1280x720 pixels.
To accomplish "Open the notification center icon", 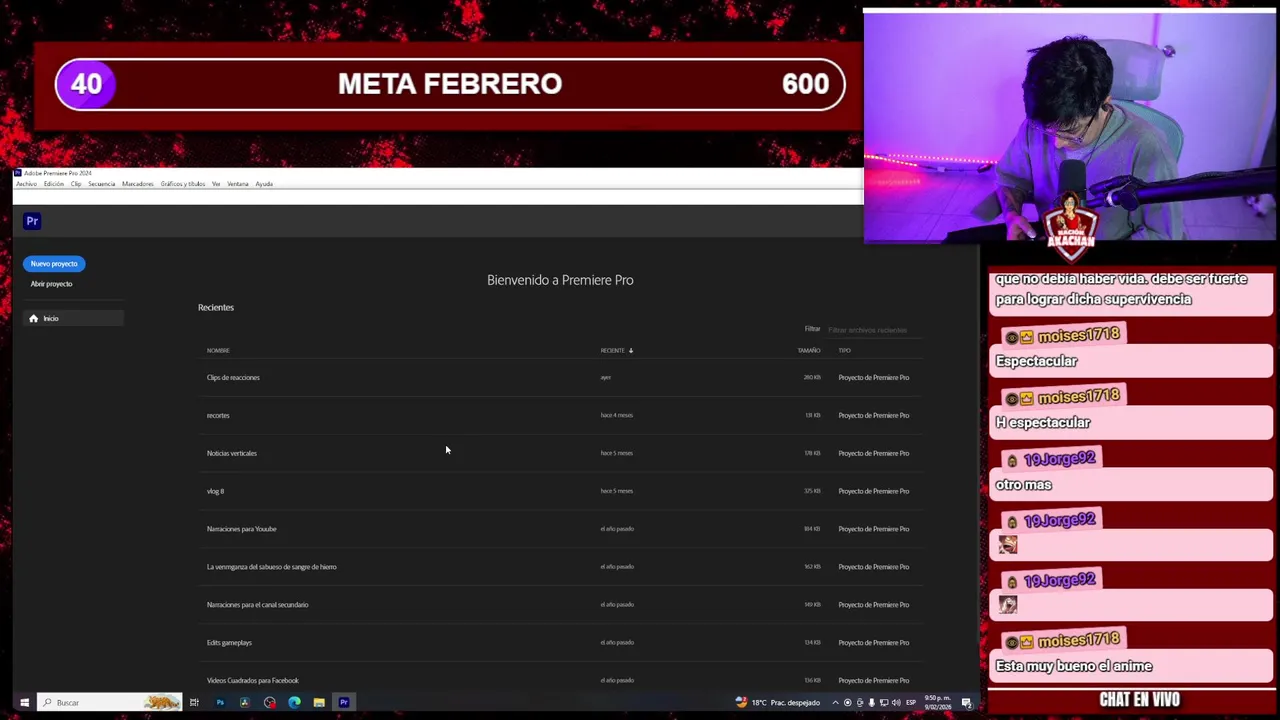I will click(x=966, y=703).
